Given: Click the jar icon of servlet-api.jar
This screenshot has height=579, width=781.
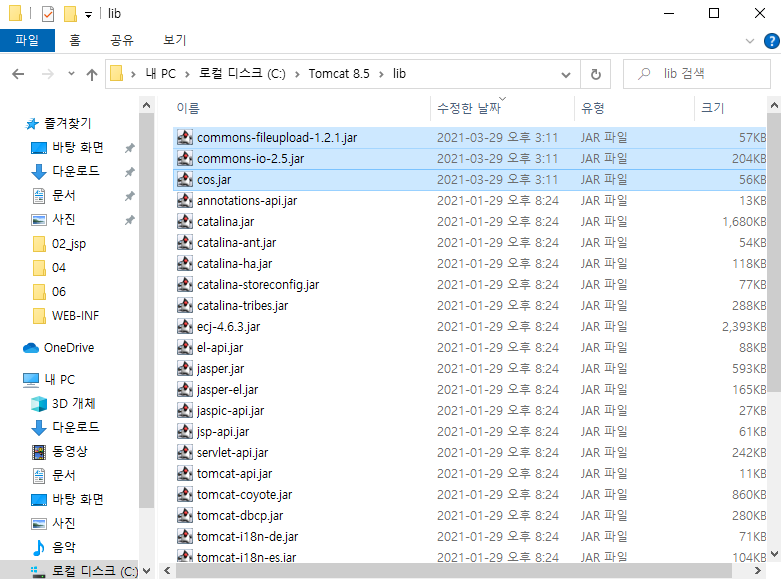Looking at the screenshot, I should (185, 452).
